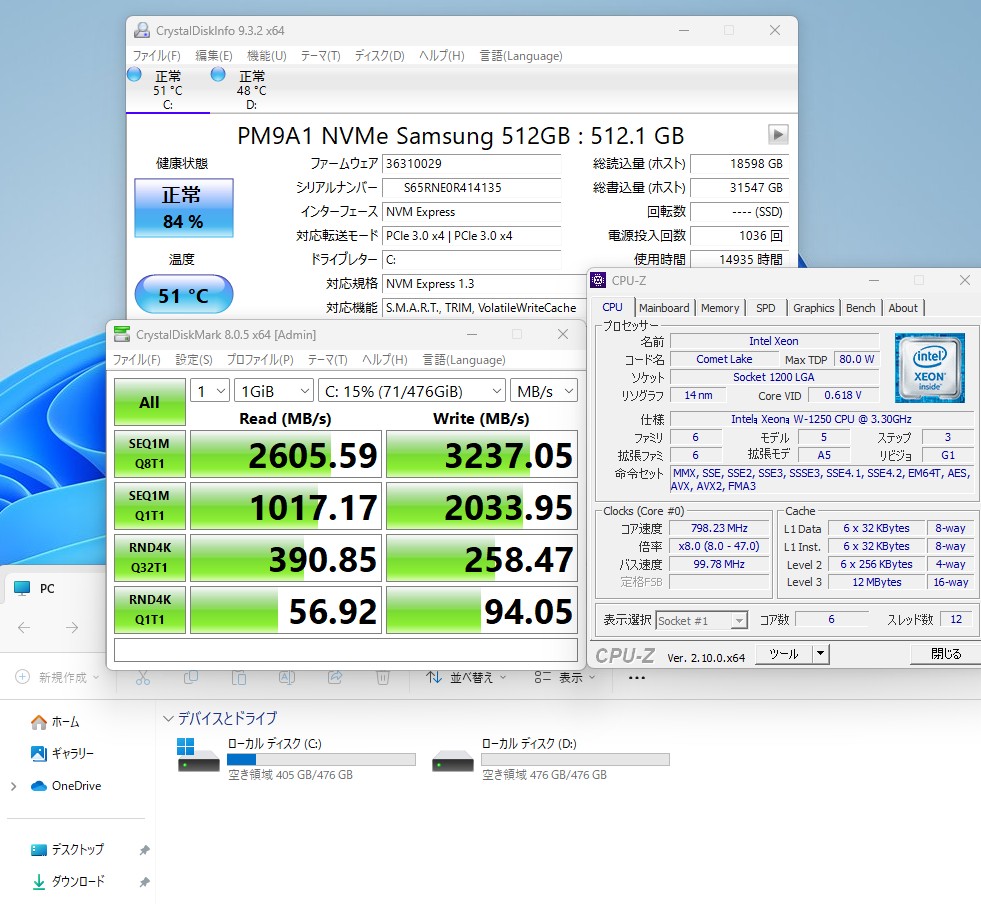This screenshot has height=904, width=981.
Task: Click the Explorer back arrow
Action: click(x=24, y=627)
